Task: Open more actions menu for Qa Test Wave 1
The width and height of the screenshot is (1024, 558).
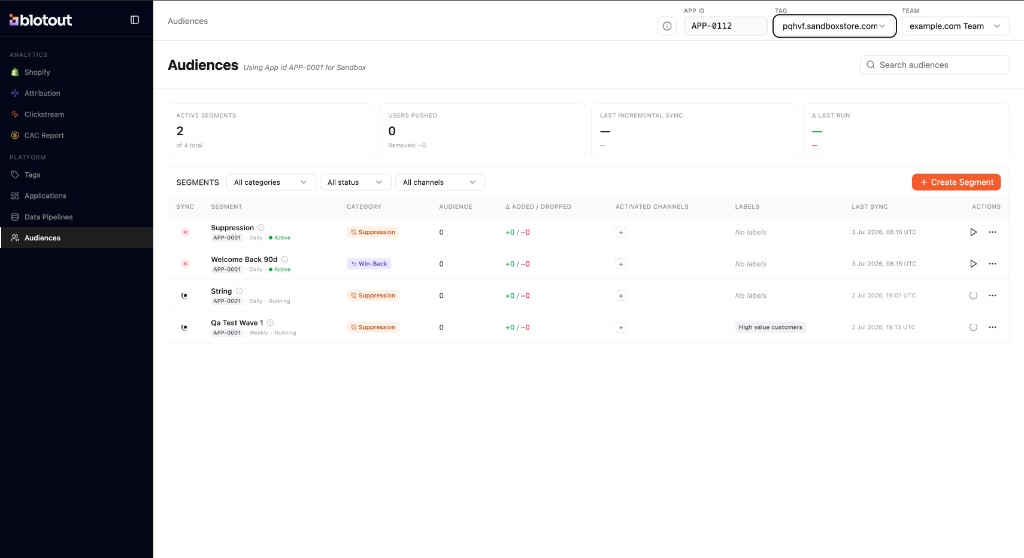Action: 993,327
